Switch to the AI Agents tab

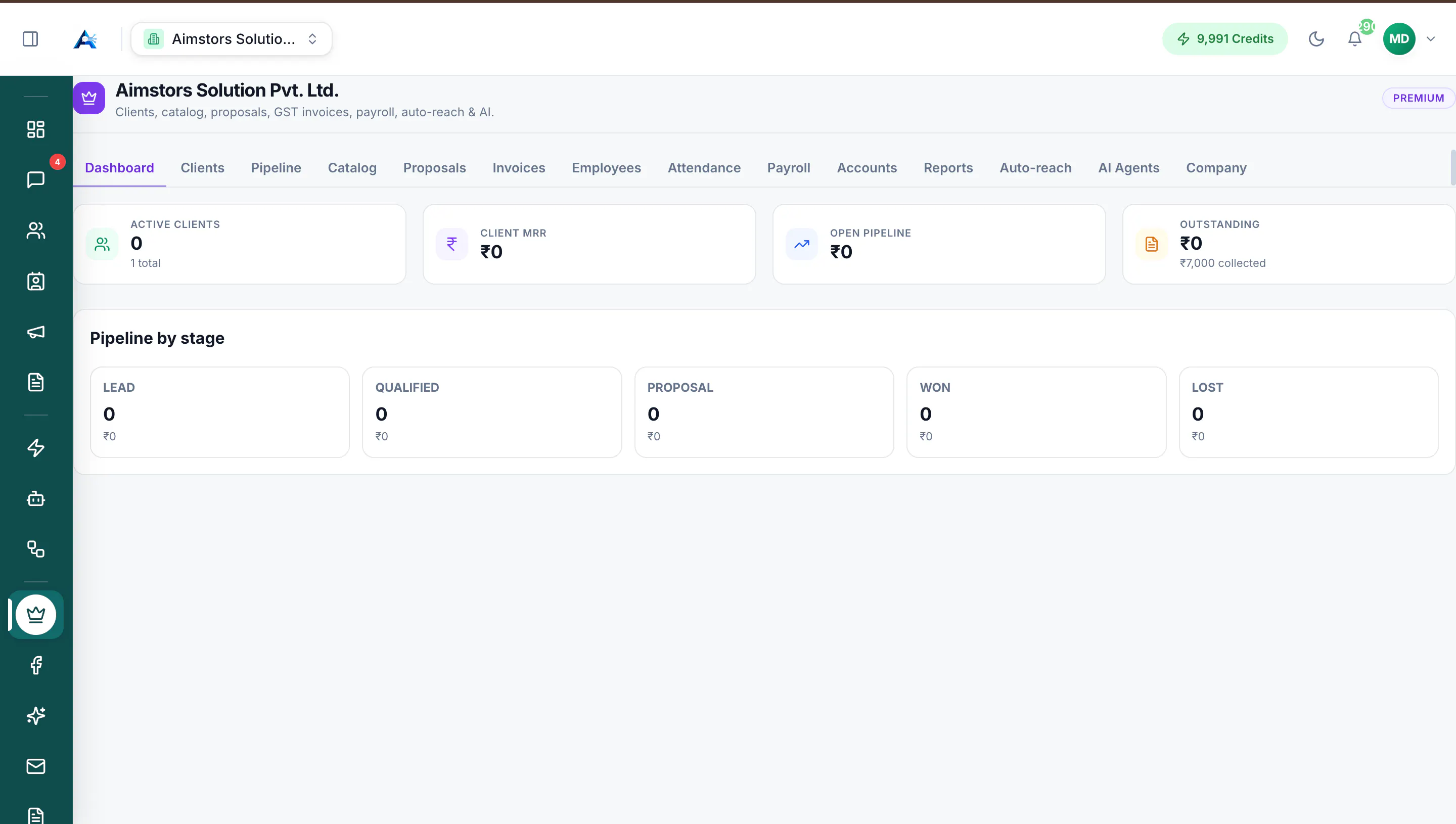point(1129,168)
